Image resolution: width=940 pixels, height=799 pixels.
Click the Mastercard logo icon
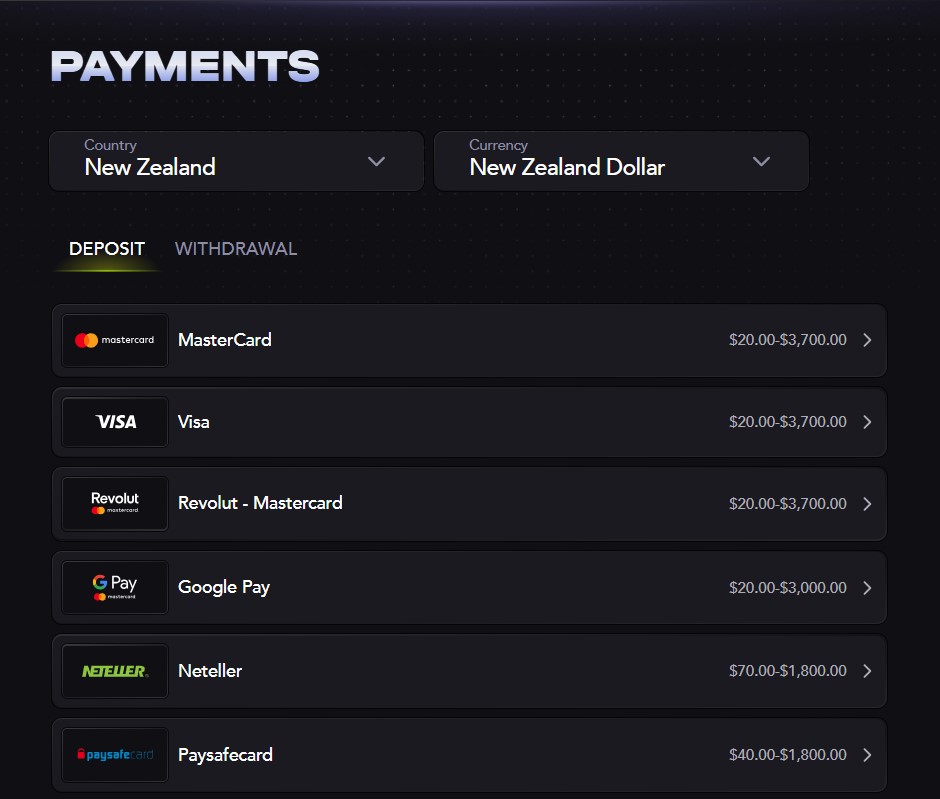coord(115,340)
